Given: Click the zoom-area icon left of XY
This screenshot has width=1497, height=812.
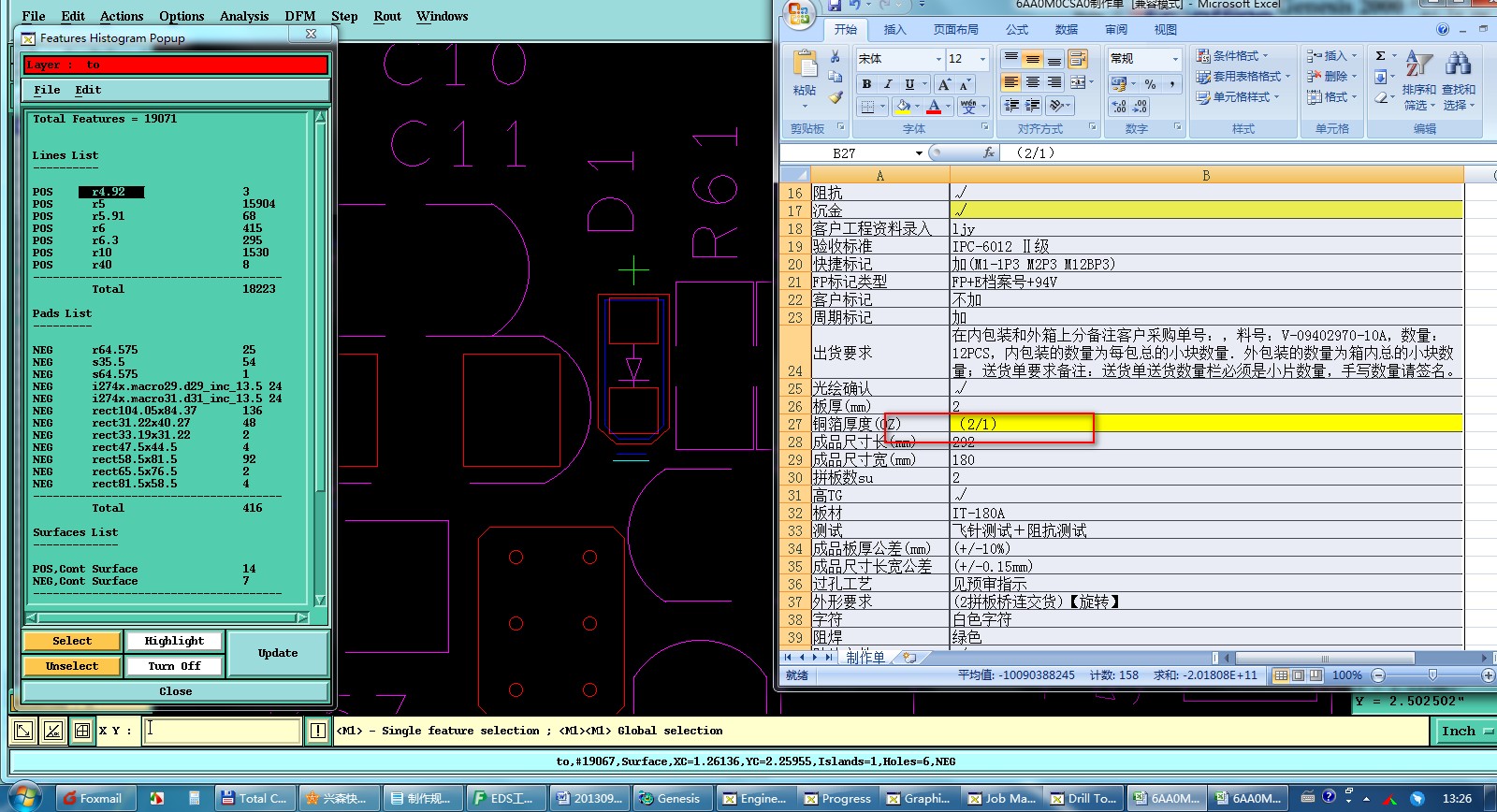Looking at the screenshot, I should point(23,731).
